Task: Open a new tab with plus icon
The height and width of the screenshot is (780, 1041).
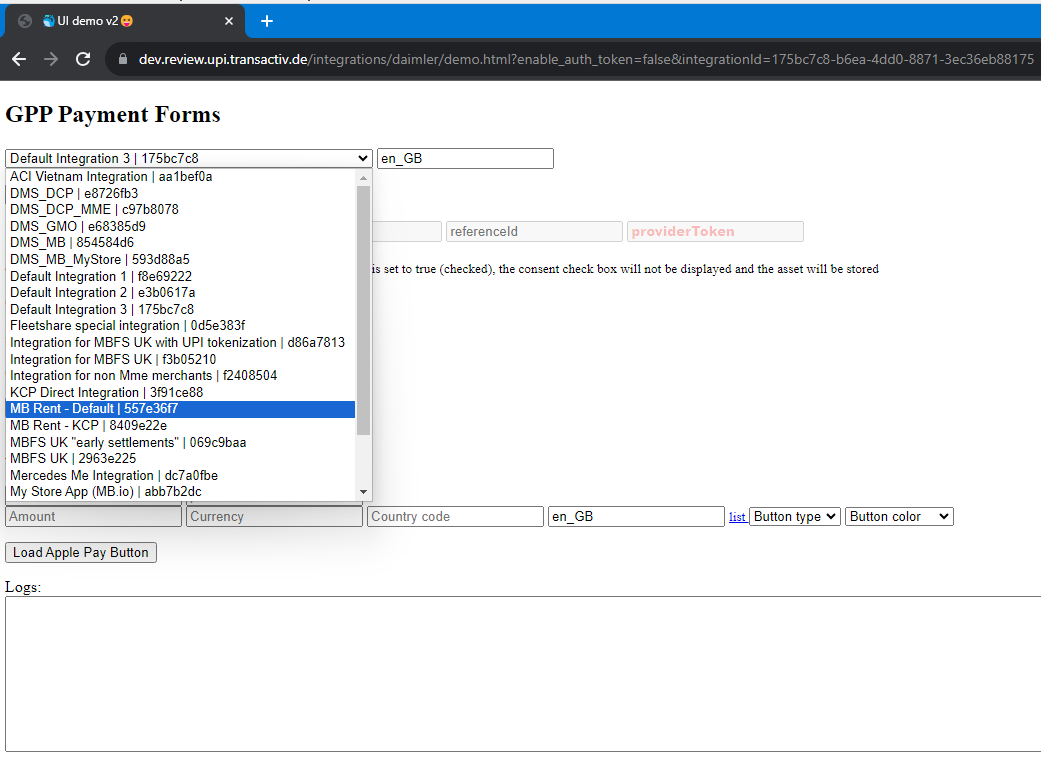Action: pyautogui.click(x=267, y=21)
